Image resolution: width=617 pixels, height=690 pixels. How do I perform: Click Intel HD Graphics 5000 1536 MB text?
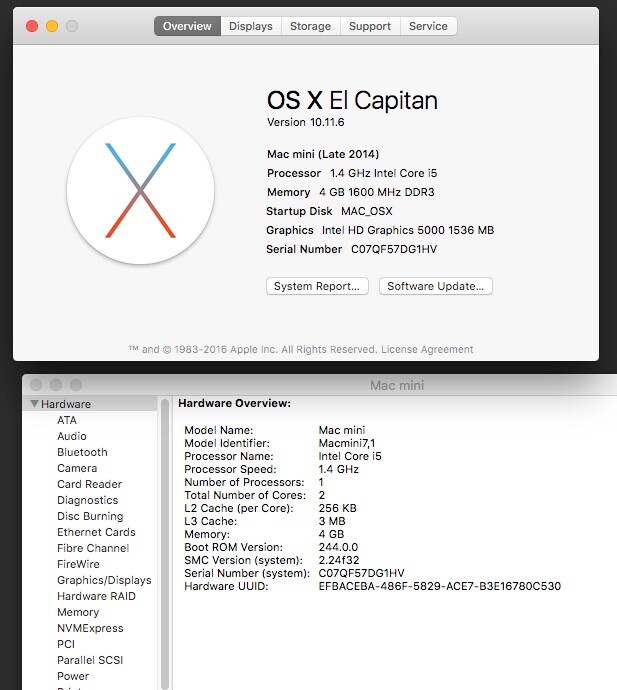(x=408, y=230)
